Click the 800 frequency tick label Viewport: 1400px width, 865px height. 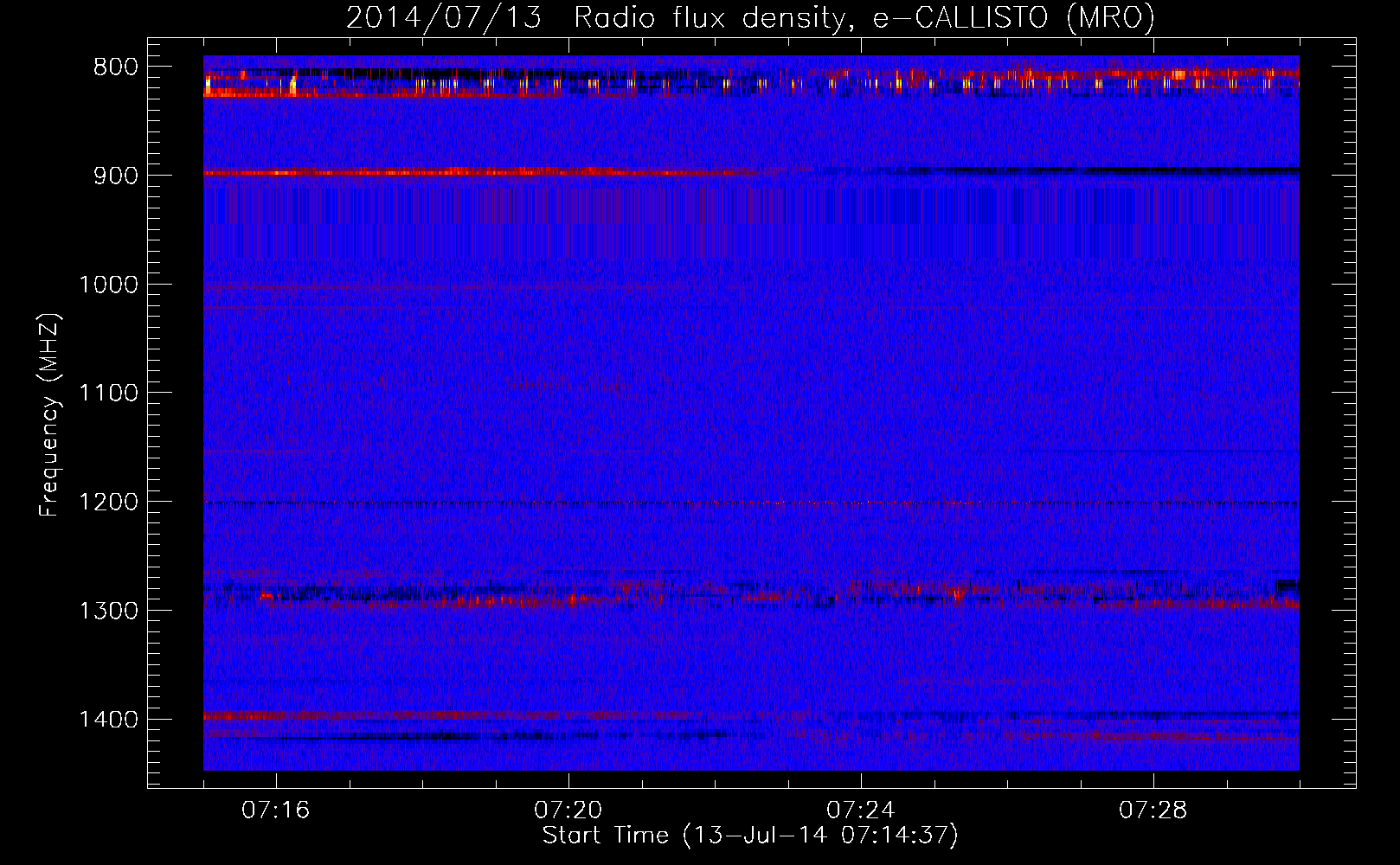pyautogui.click(x=115, y=67)
